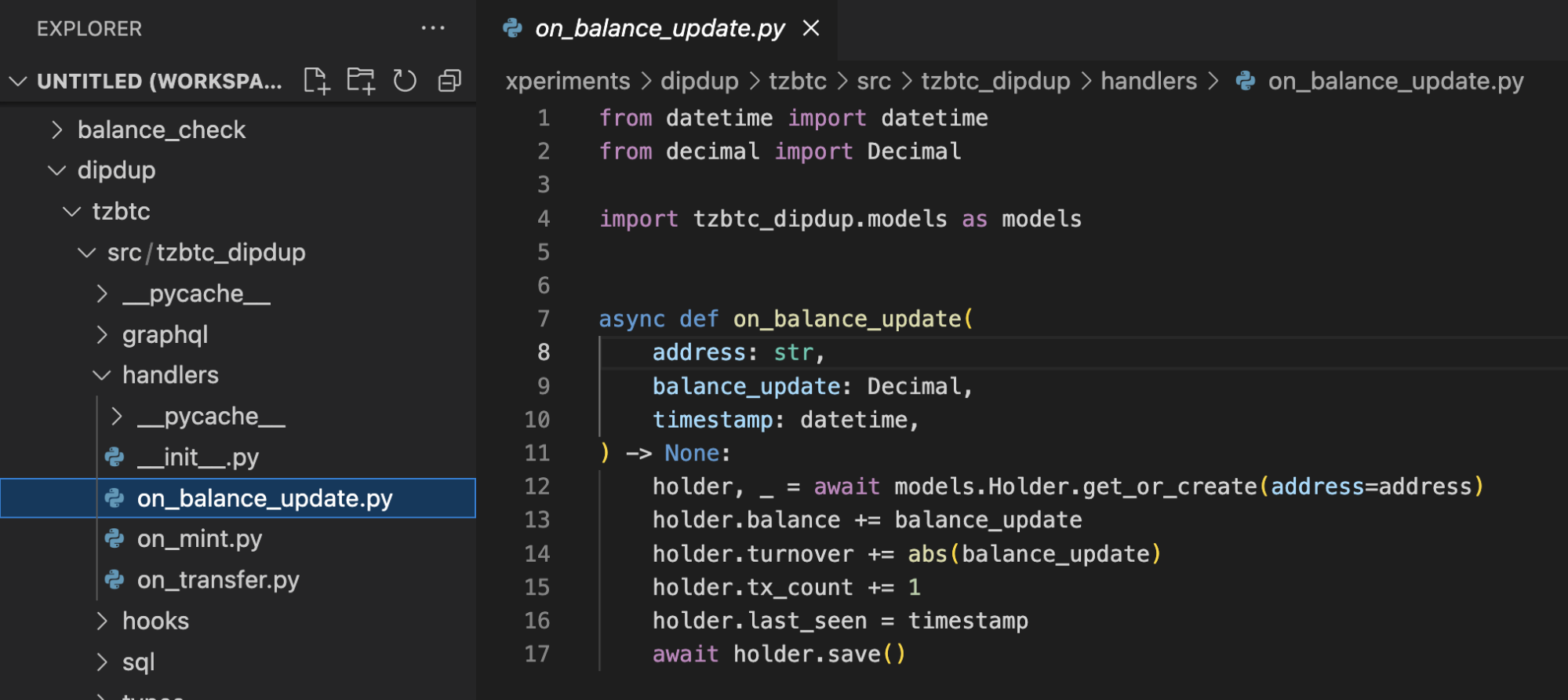Image resolution: width=1568 pixels, height=700 pixels.
Task: Open Explorer more actions ellipsis menu
Action: pos(433,28)
